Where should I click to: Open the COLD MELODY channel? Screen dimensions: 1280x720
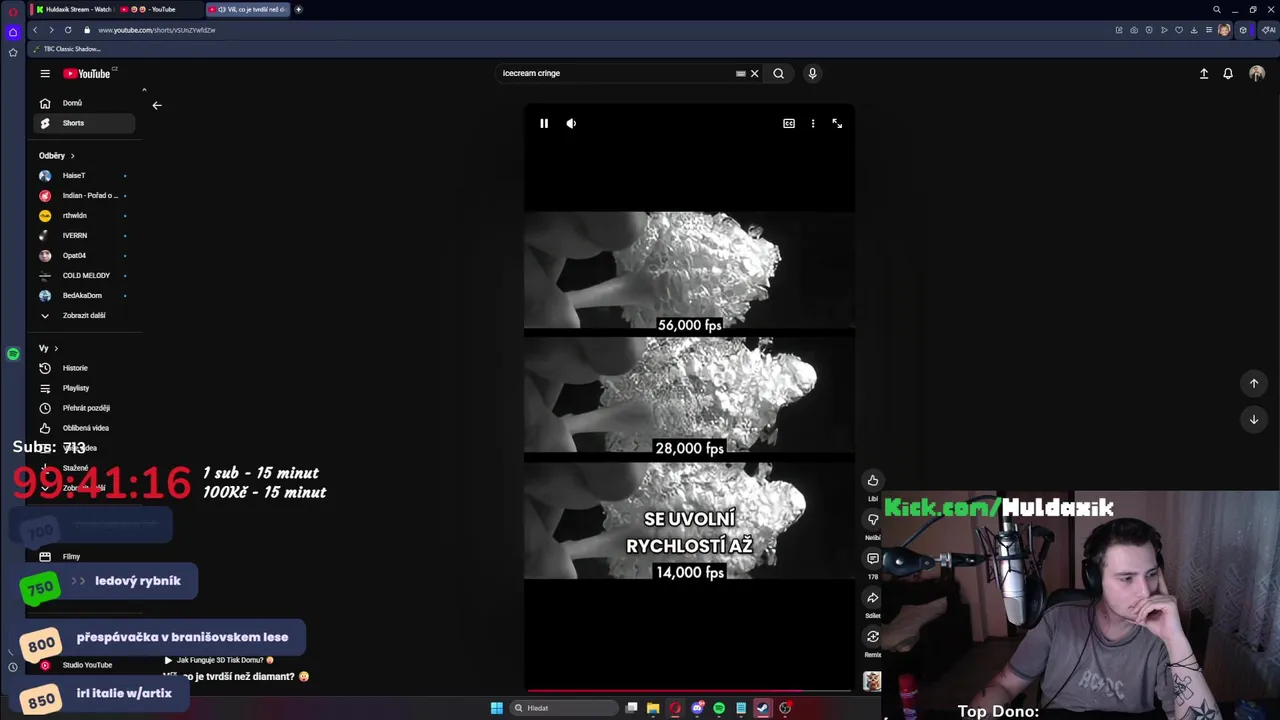(x=84, y=276)
